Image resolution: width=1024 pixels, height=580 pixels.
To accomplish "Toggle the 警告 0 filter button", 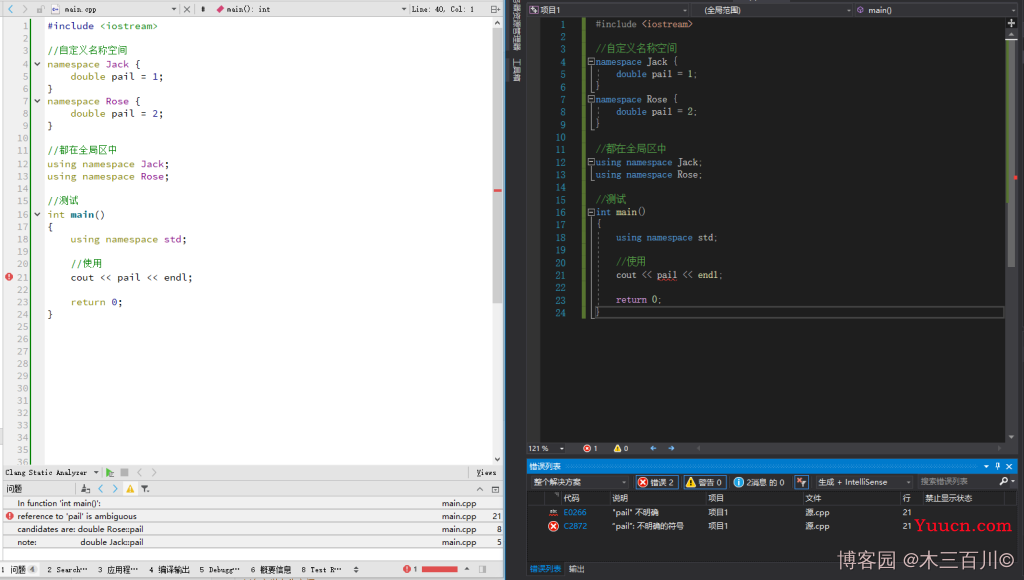I will pos(705,482).
